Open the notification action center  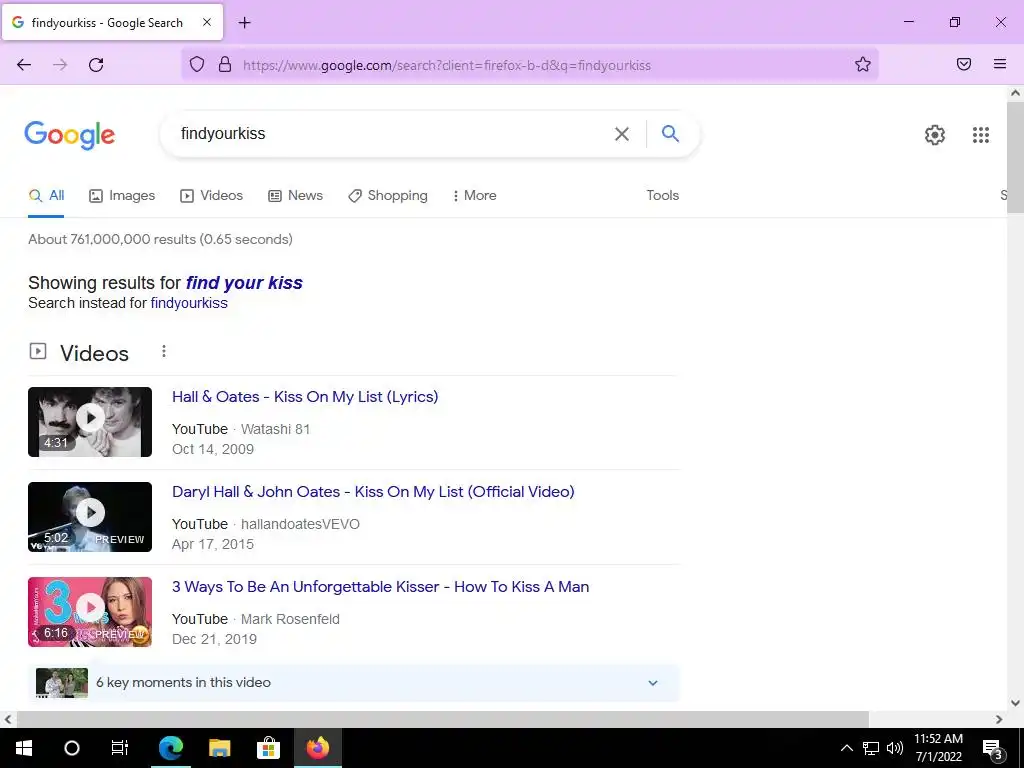(993, 749)
